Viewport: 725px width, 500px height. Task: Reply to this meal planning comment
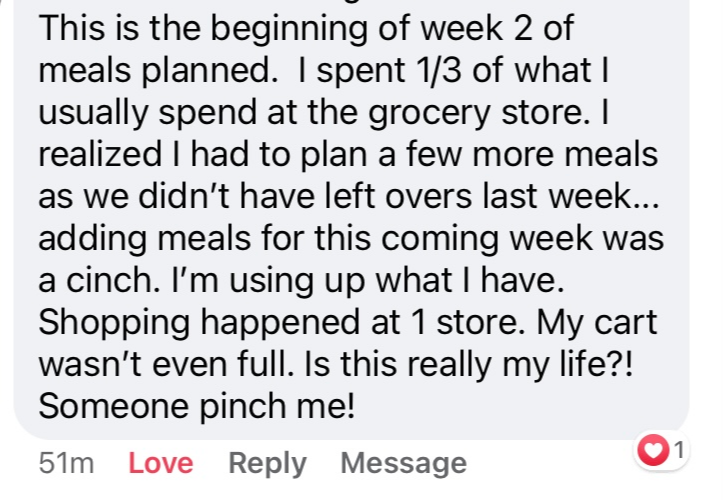(x=267, y=463)
